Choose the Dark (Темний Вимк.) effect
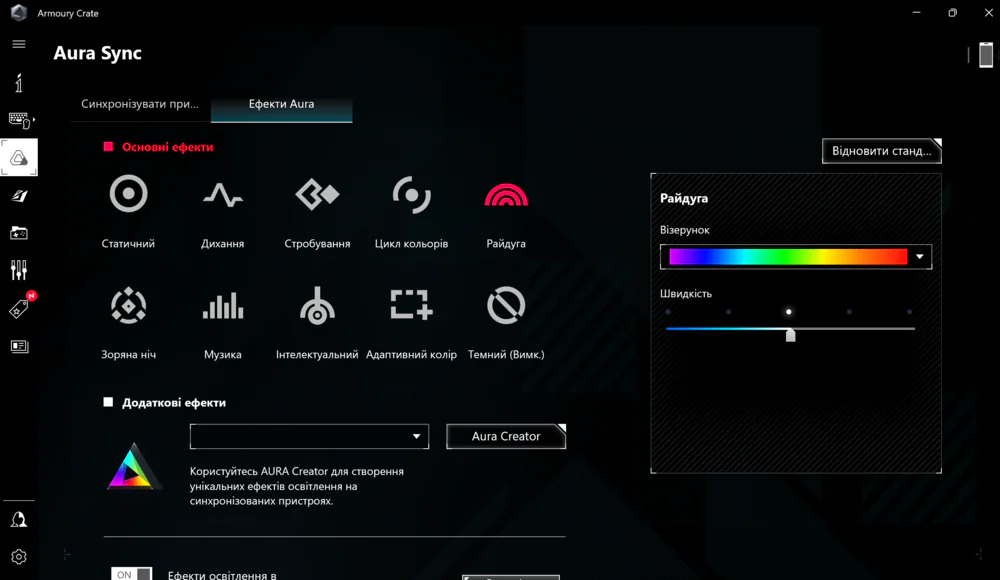The image size is (1000, 580). pos(506,305)
